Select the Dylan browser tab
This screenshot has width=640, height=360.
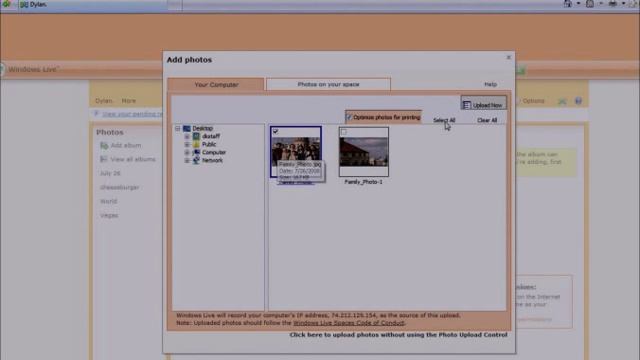pos(92,4)
